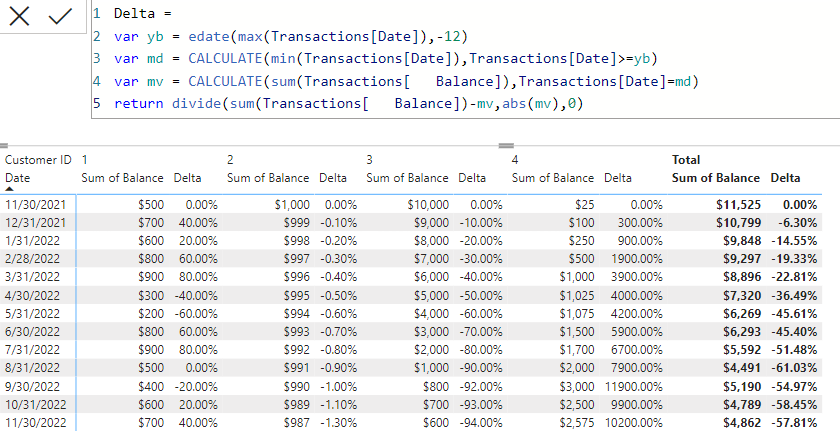Click the $1,025 balance cell for Customer 4
The height and width of the screenshot is (442, 840).
point(577,296)
